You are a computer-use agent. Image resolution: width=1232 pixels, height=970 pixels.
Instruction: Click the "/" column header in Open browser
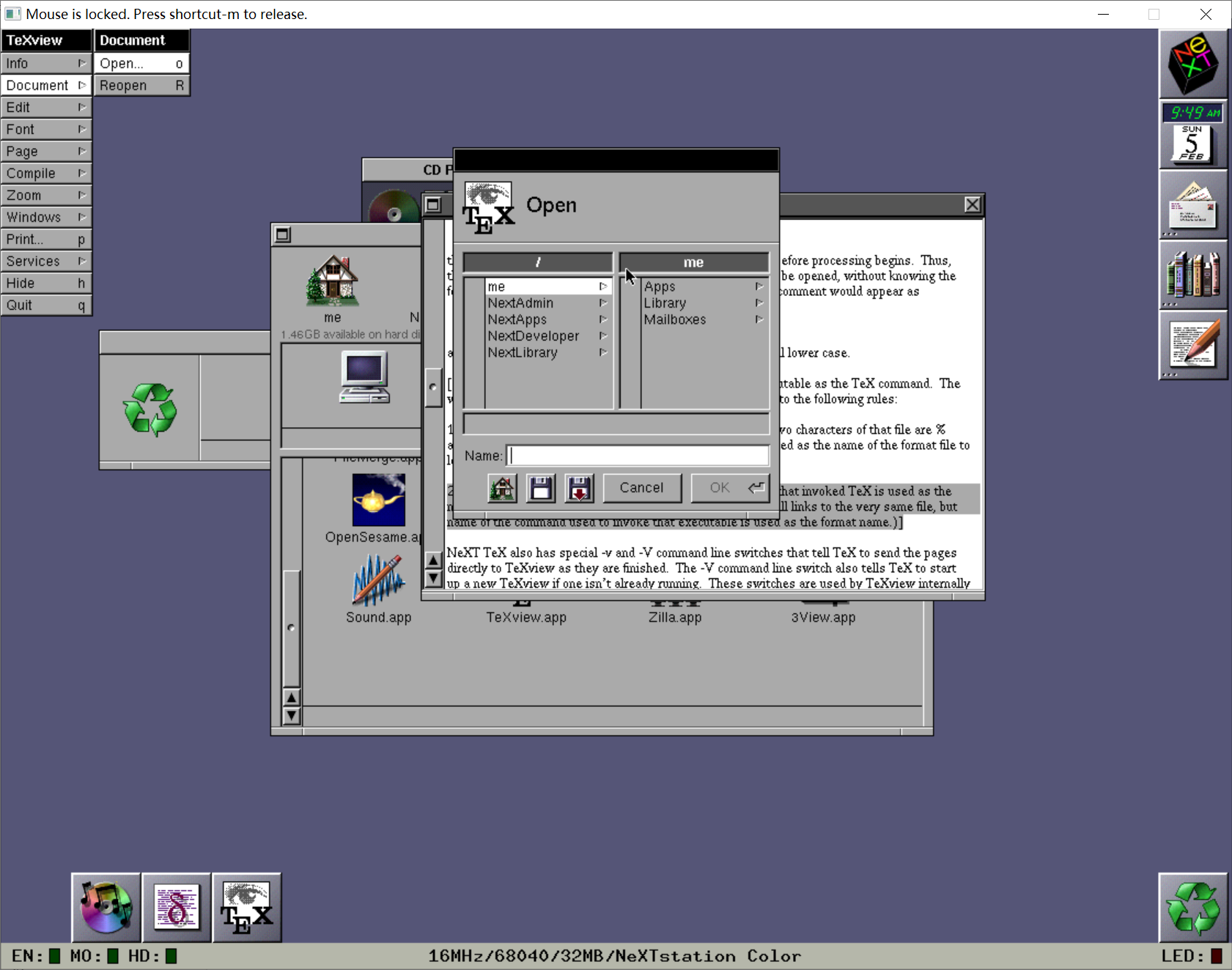click(538, 262)
